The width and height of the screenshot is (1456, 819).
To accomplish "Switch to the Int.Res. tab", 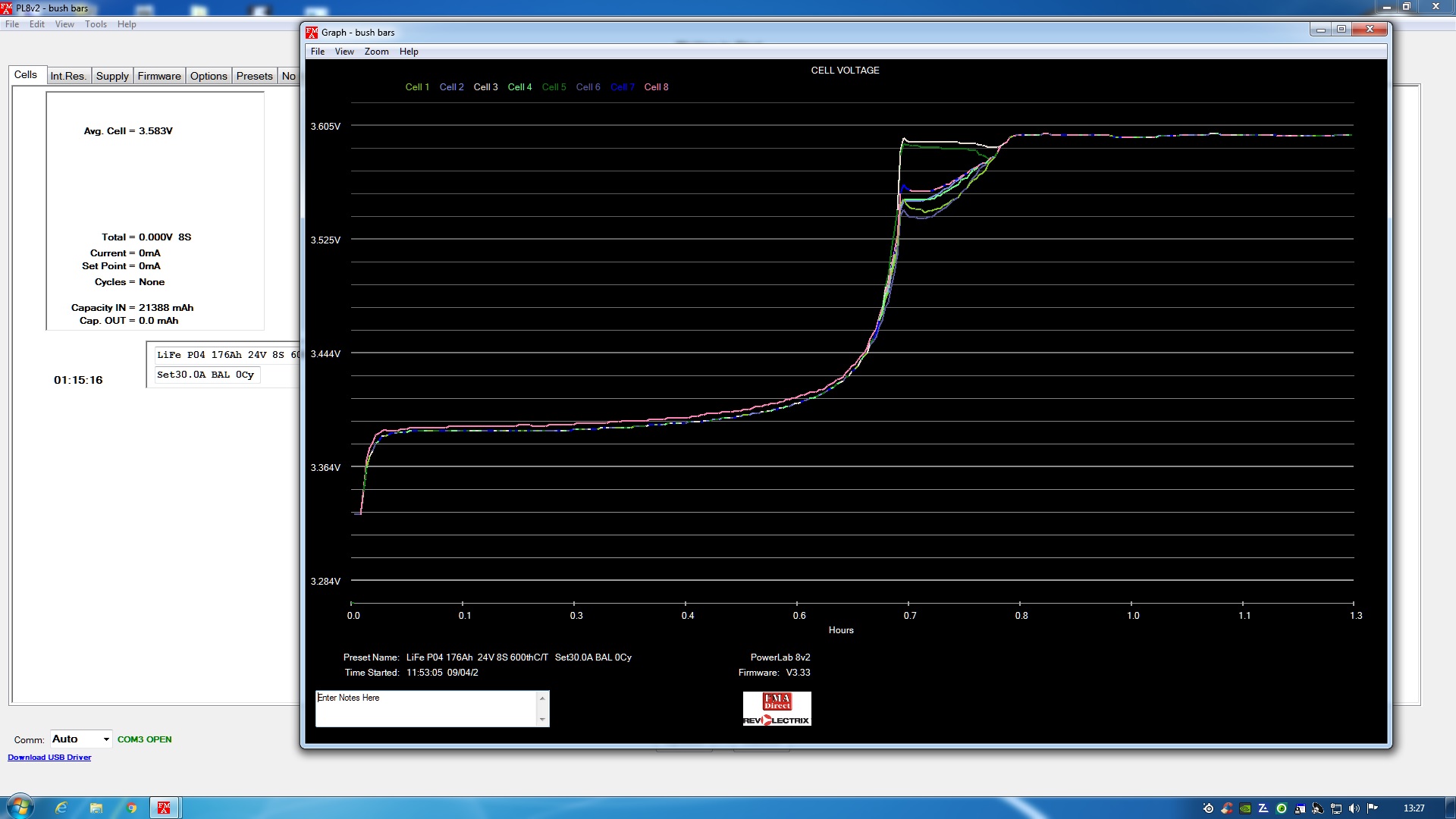I will [x=68, y=76].
